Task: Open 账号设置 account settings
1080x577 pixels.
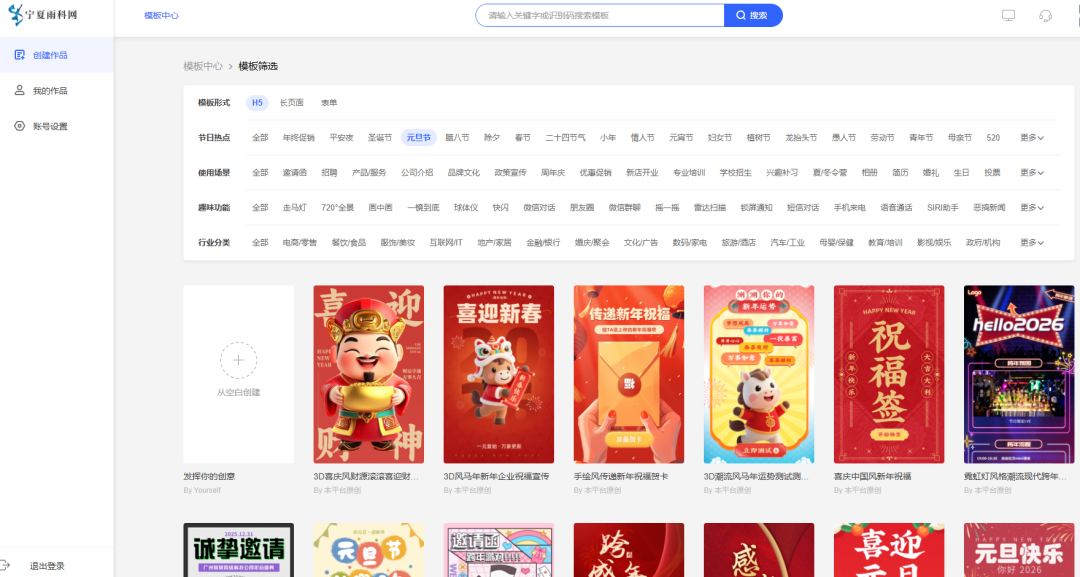Action: (x=57, y=124)
